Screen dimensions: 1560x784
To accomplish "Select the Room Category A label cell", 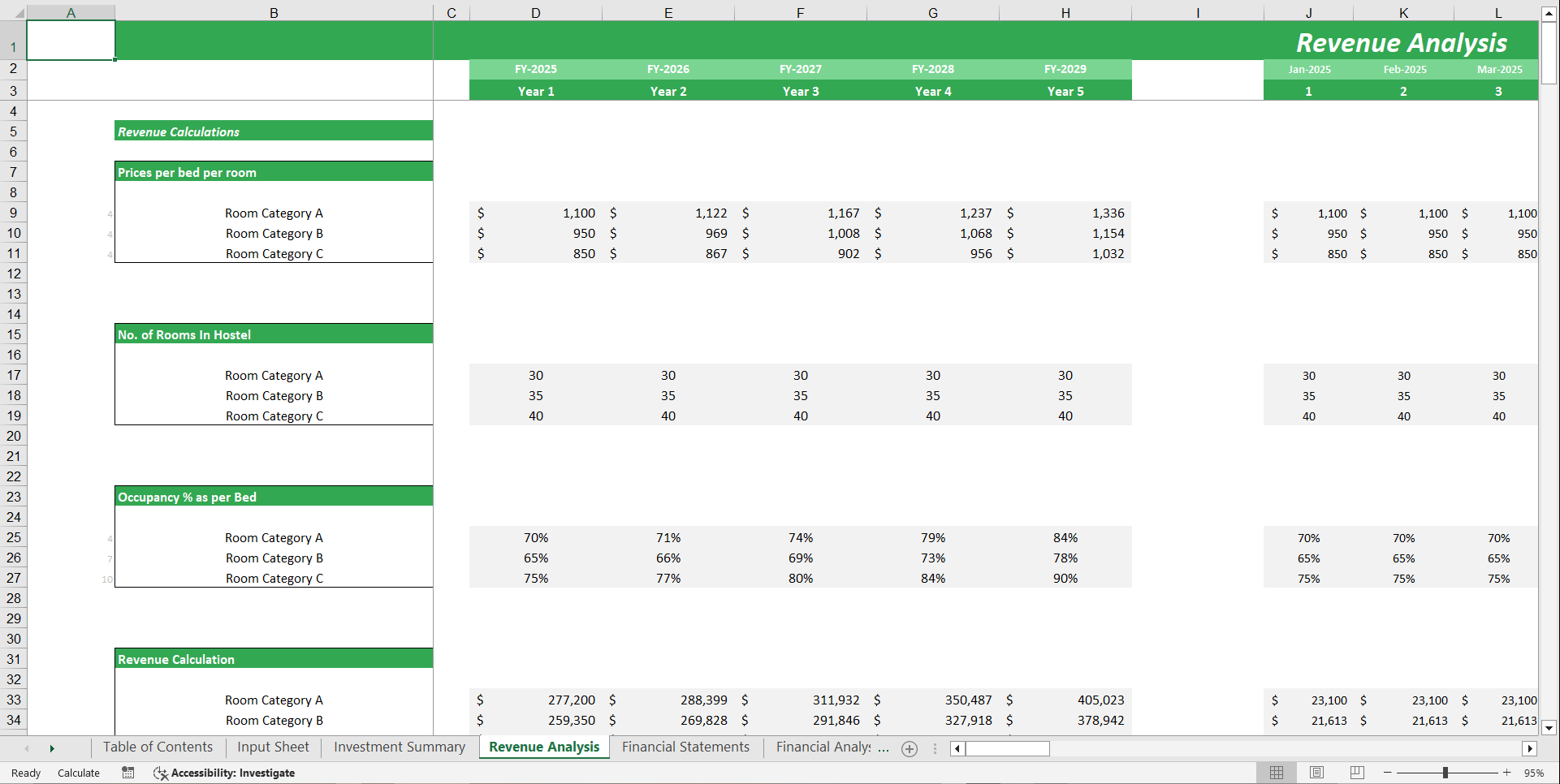I will click(x=274, y=213).
